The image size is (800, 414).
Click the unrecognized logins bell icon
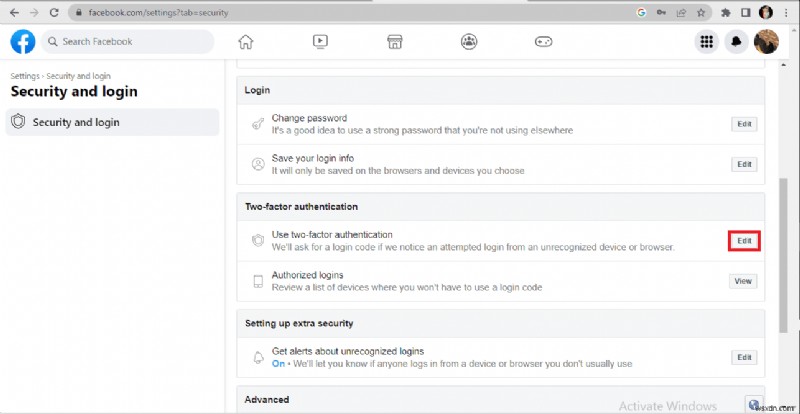pyautogui.click(x=259, y=357)
